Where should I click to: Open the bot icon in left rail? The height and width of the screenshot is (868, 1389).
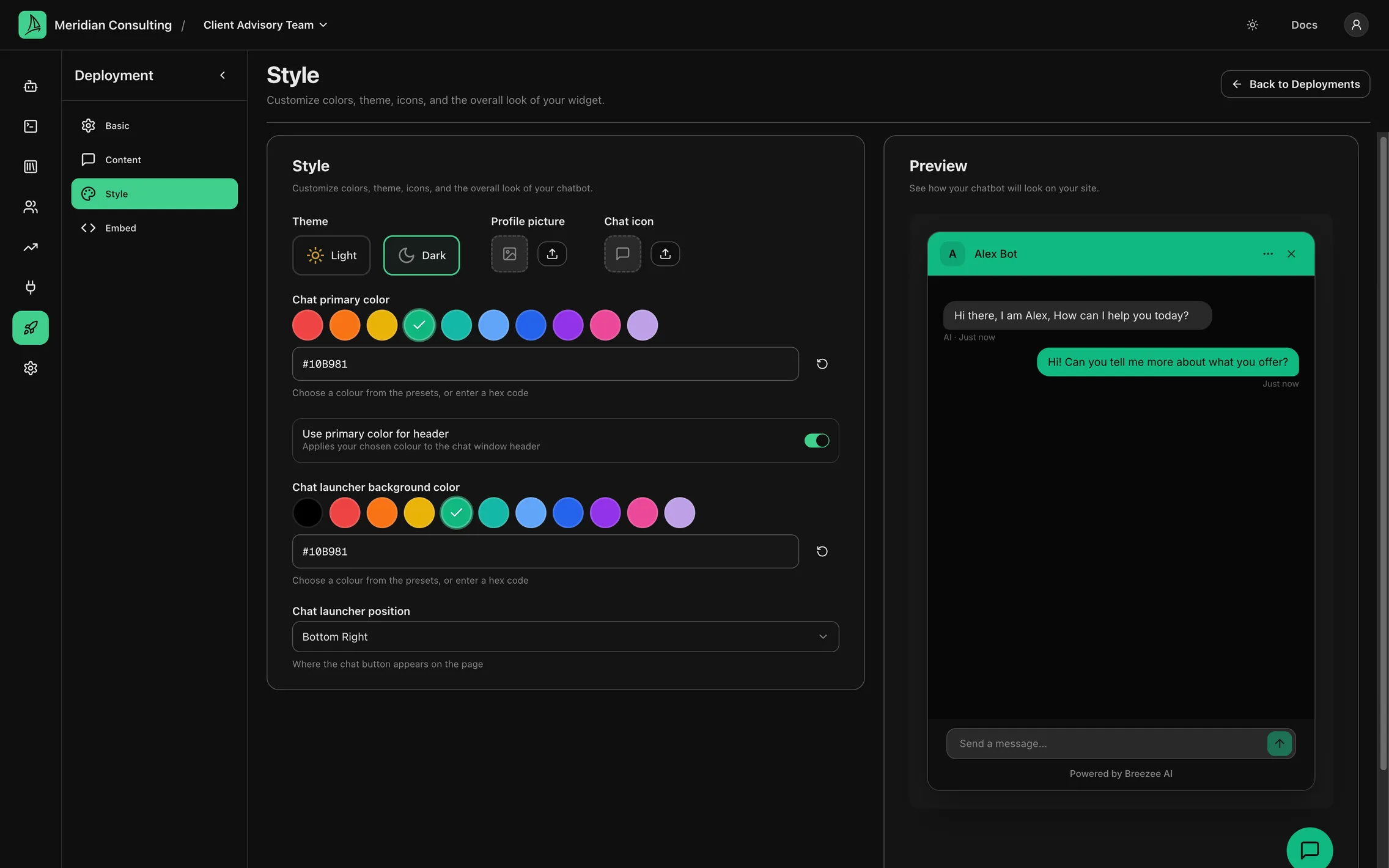click(31, 86)
